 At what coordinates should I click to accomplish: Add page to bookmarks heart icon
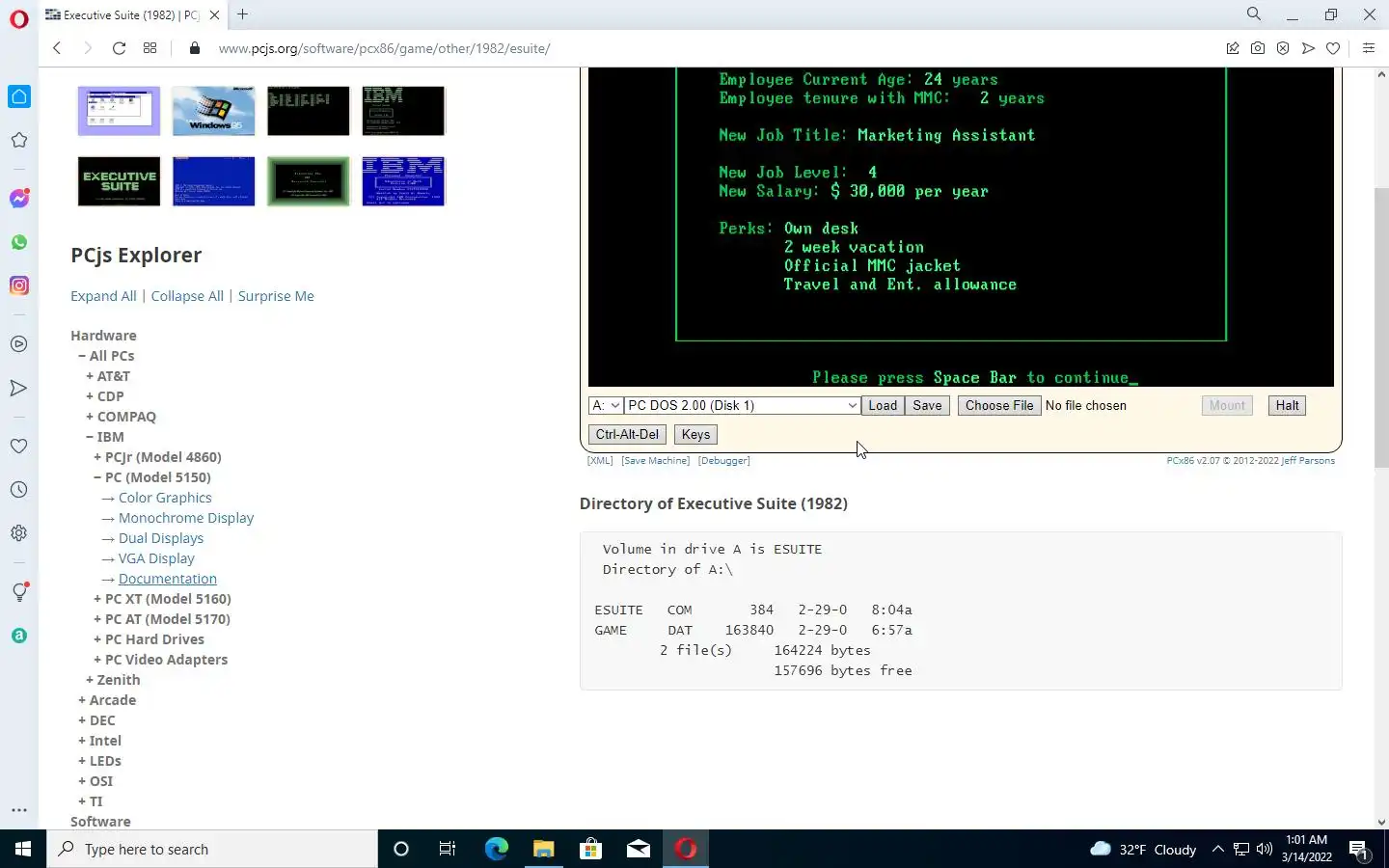click(x=1333, y=48)
